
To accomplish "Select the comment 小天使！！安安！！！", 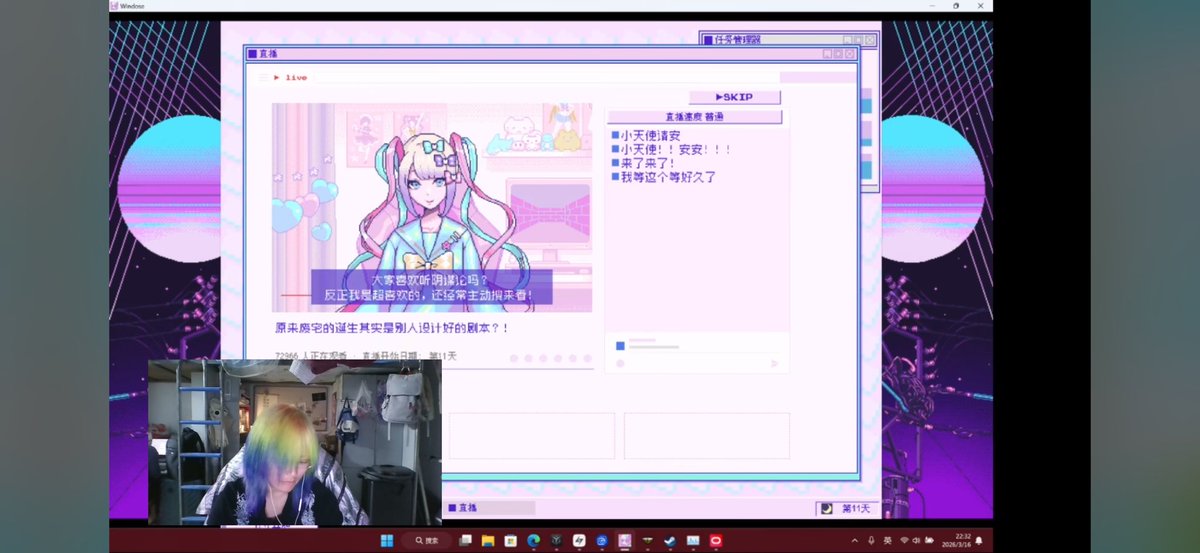I will (x=672, y=149).
